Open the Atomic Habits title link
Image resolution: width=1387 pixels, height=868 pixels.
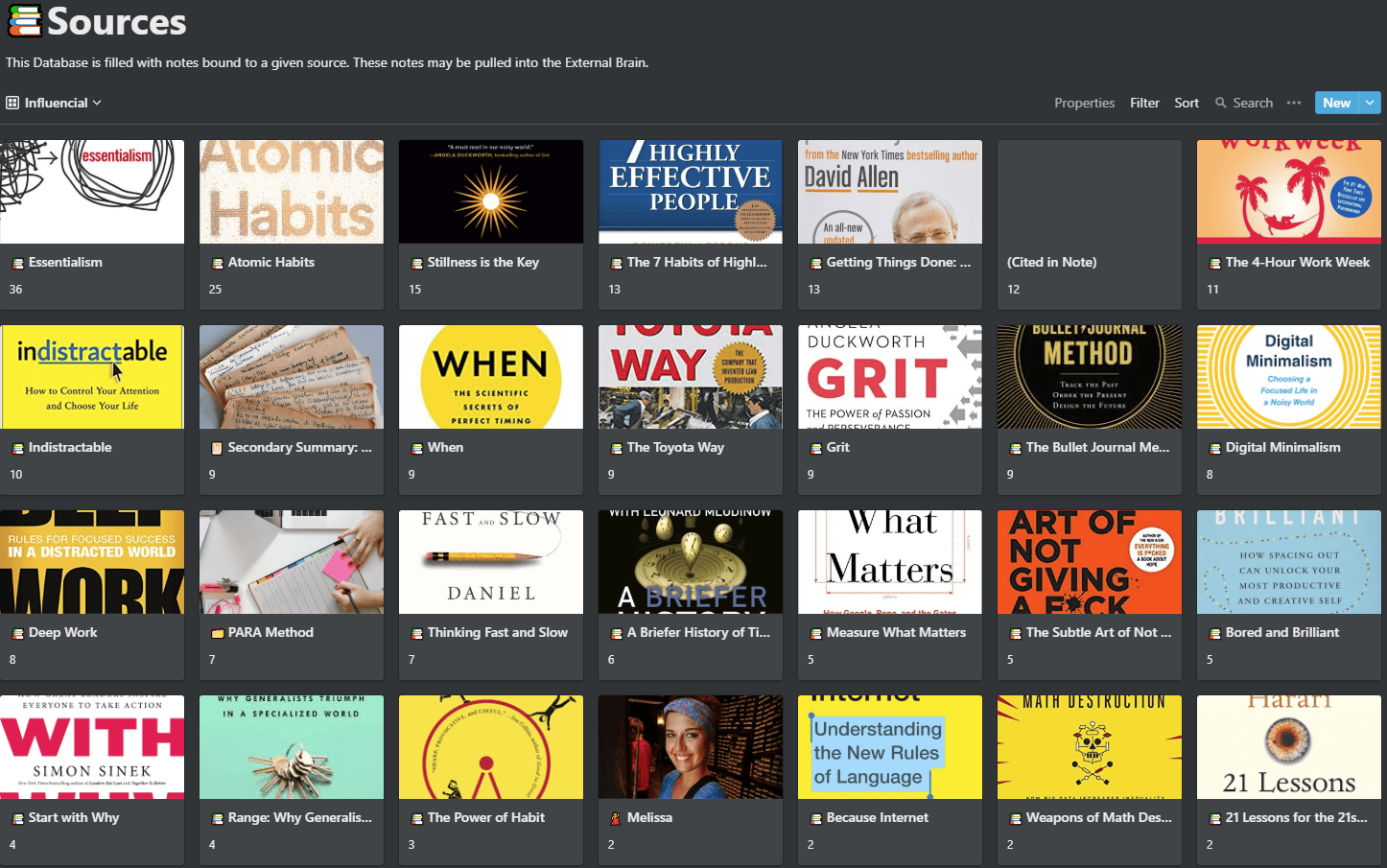270,262
